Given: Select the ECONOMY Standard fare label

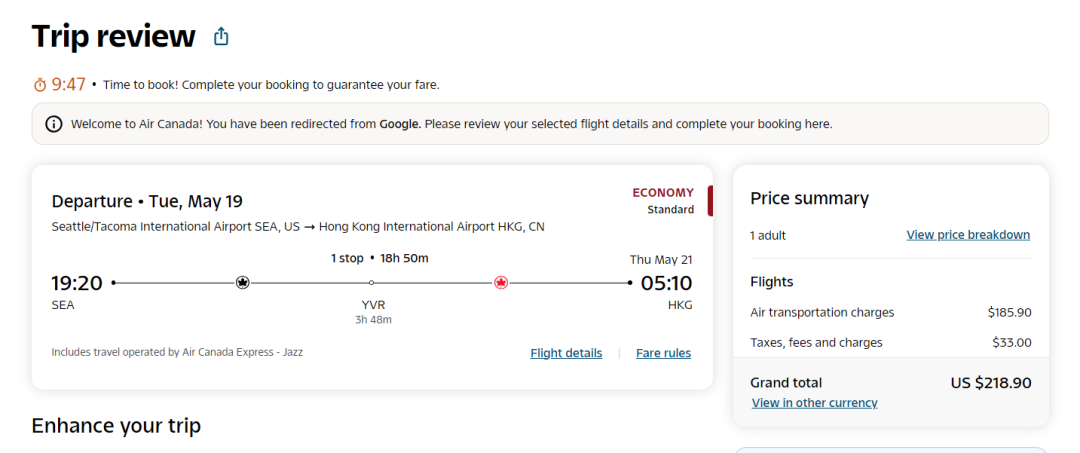Looking at the screenshot, I should 663,200.
